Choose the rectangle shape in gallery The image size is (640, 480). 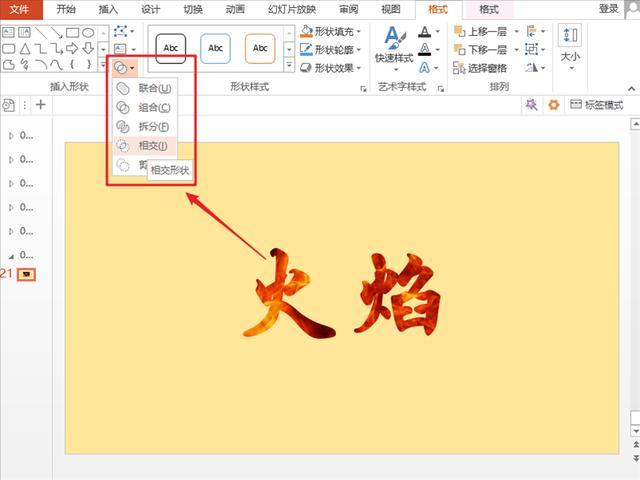[x=72, y=32]
